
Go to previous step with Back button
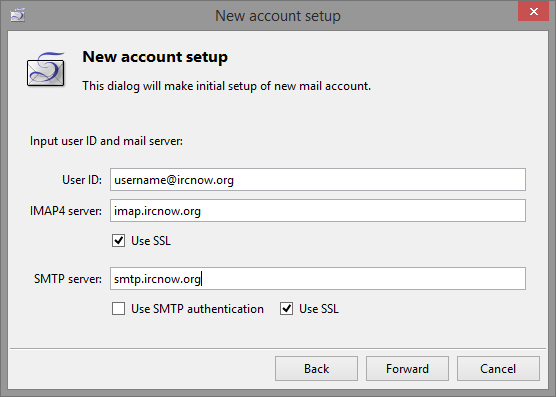tap(316, 369)
